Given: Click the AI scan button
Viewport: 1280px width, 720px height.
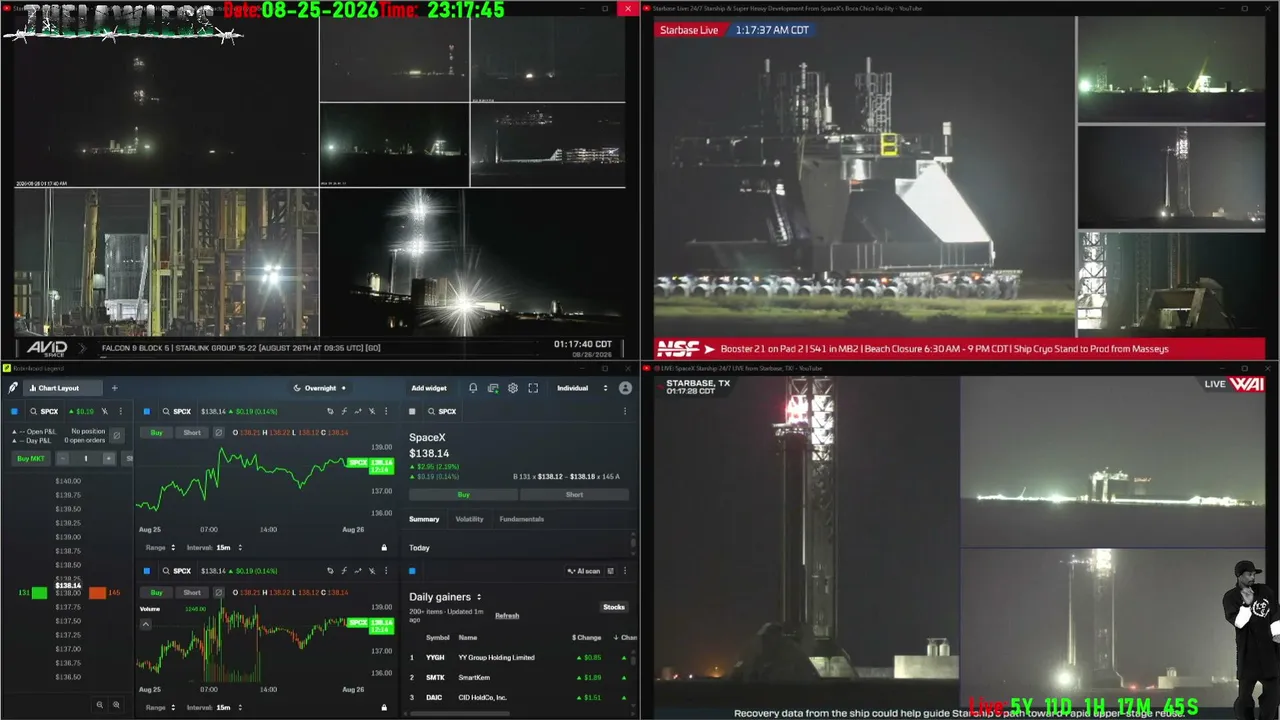Looking at the screenshot, I should (x=585, y=571).
